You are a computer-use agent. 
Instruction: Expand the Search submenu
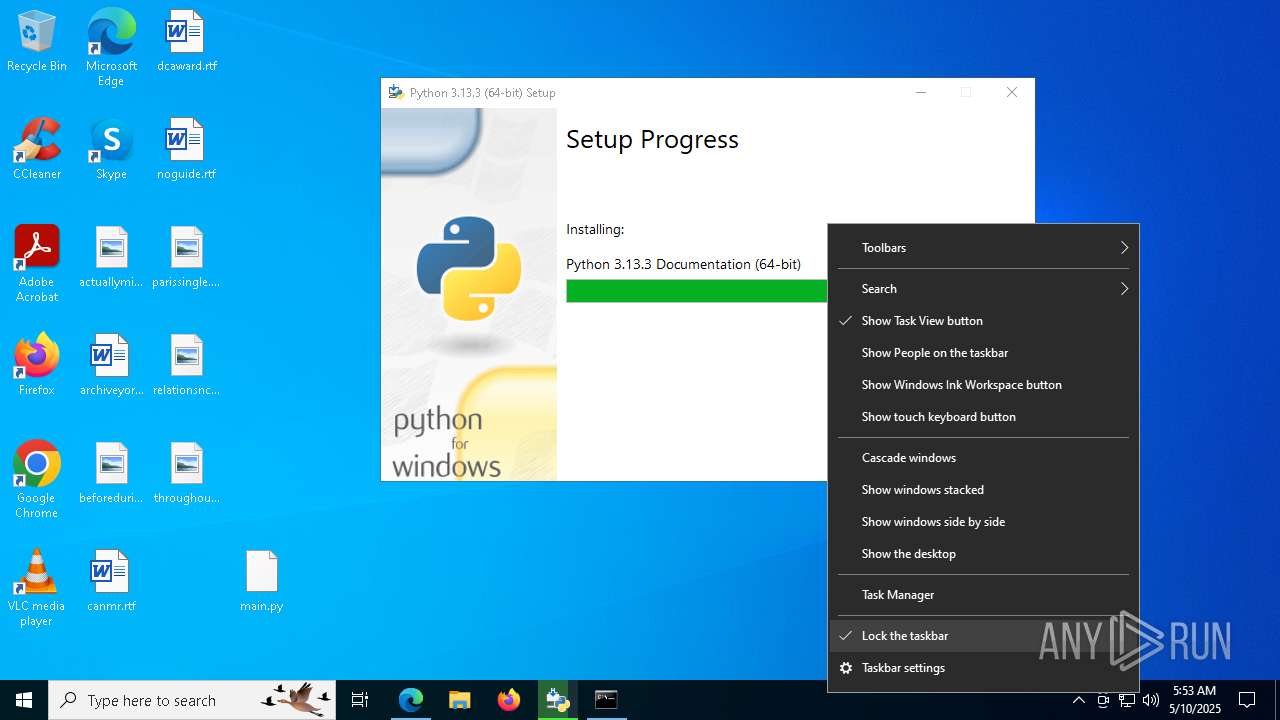click(x=983, y=289)
